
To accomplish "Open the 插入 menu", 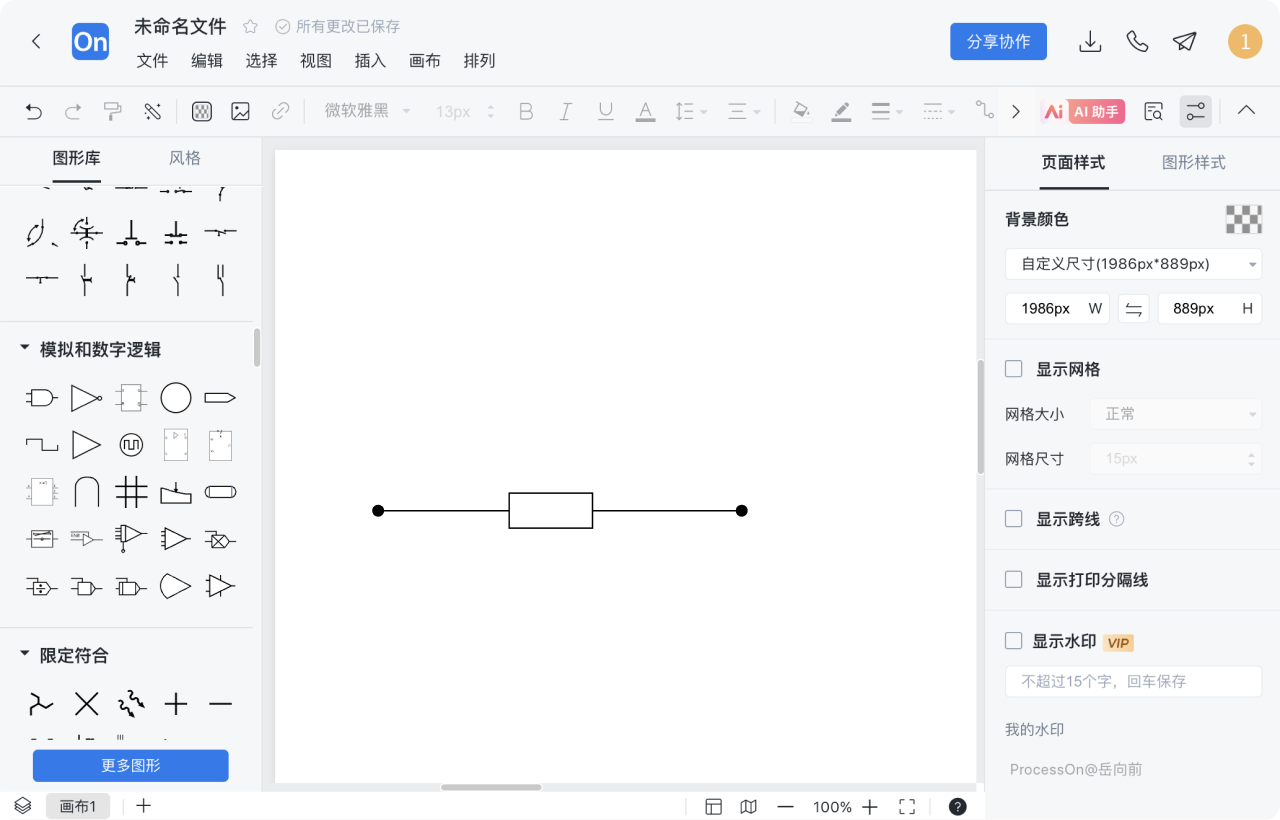I will point(370,61).
